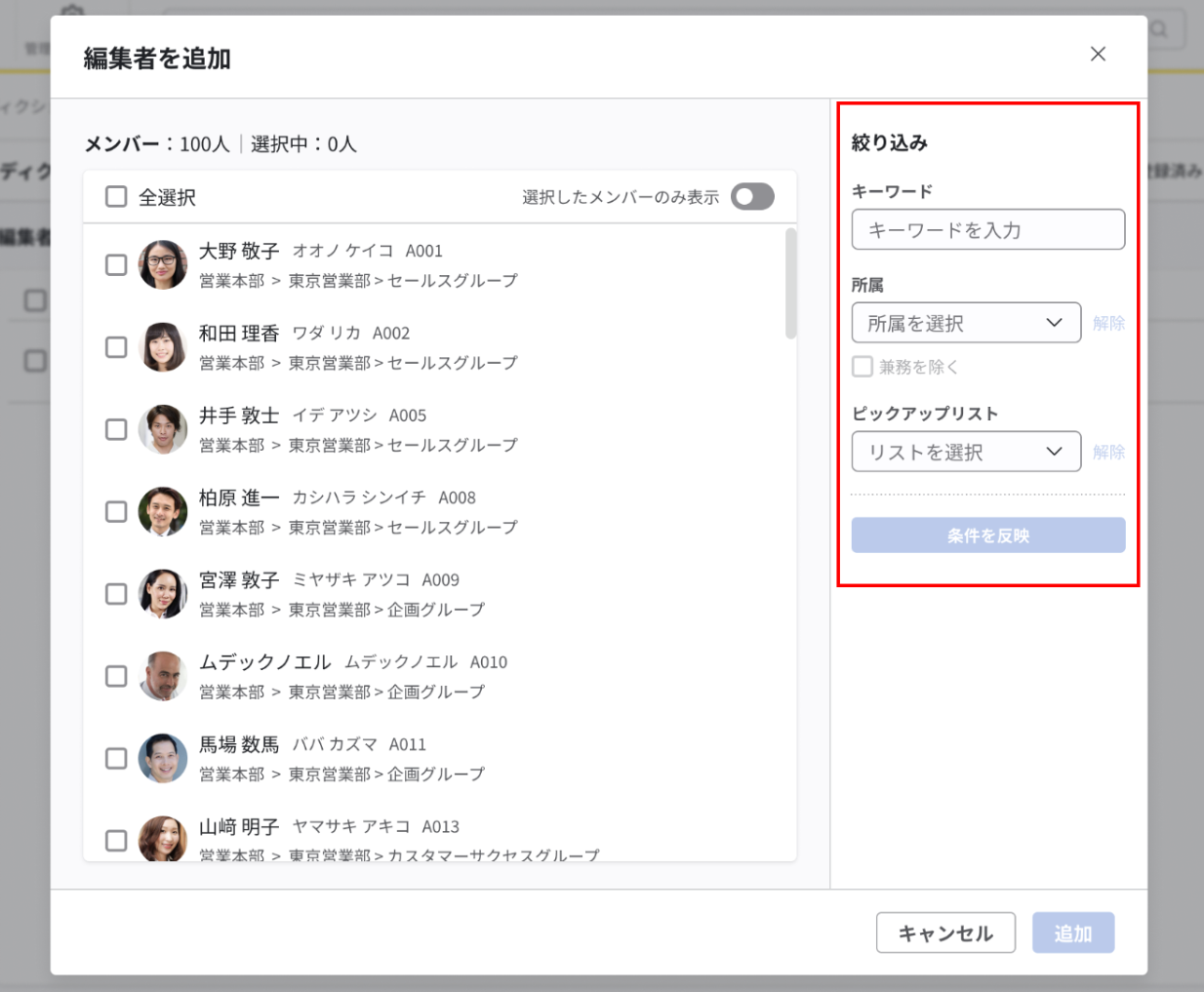The image size is (1204, 992).
Task: Click the 追加 button
Action: pyautogui.click(x=1073, y=932)
